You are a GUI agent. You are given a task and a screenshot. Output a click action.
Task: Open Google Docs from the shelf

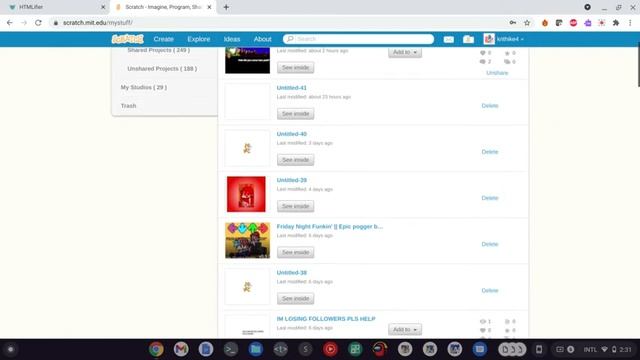206,349
